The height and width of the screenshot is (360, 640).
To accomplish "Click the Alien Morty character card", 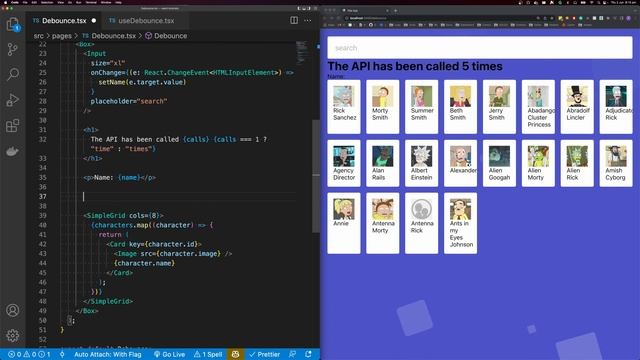I will tap(538, 163).
